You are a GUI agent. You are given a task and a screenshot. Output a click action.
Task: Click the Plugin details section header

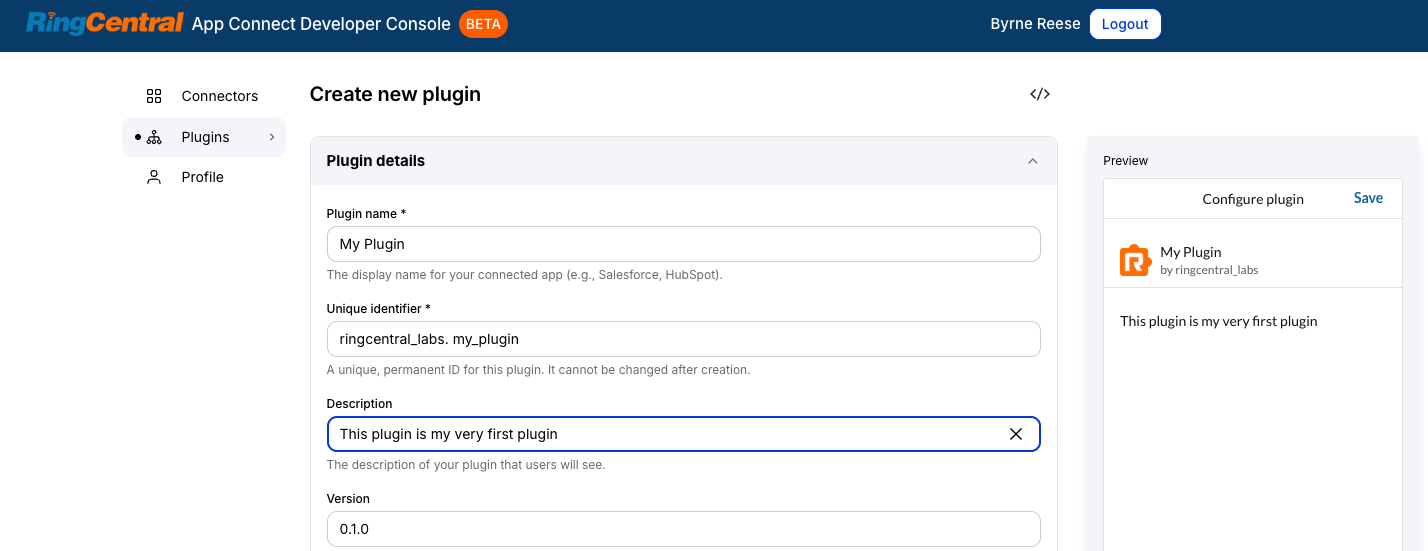point(684,161)
